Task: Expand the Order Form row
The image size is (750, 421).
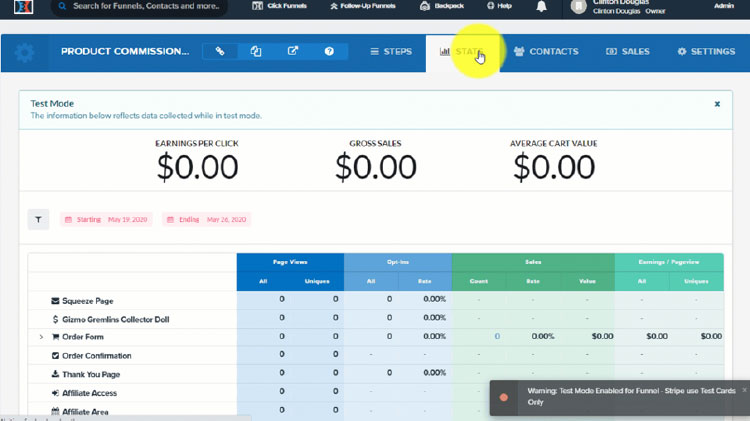Action: (41, 337)
